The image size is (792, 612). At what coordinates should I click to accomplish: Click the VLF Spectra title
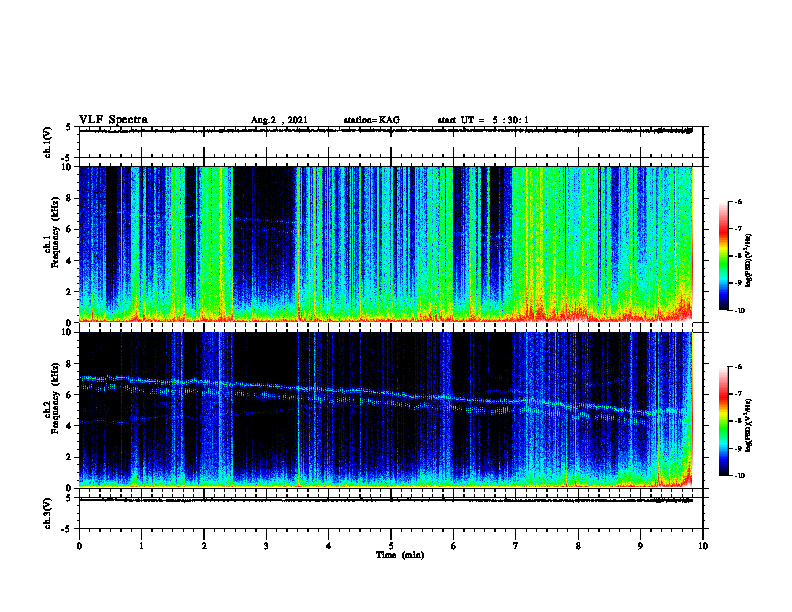(x=113, y=120)
